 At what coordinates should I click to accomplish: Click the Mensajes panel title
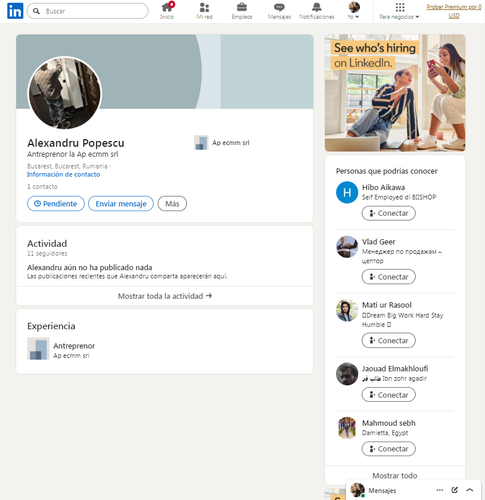pos(382,490)
